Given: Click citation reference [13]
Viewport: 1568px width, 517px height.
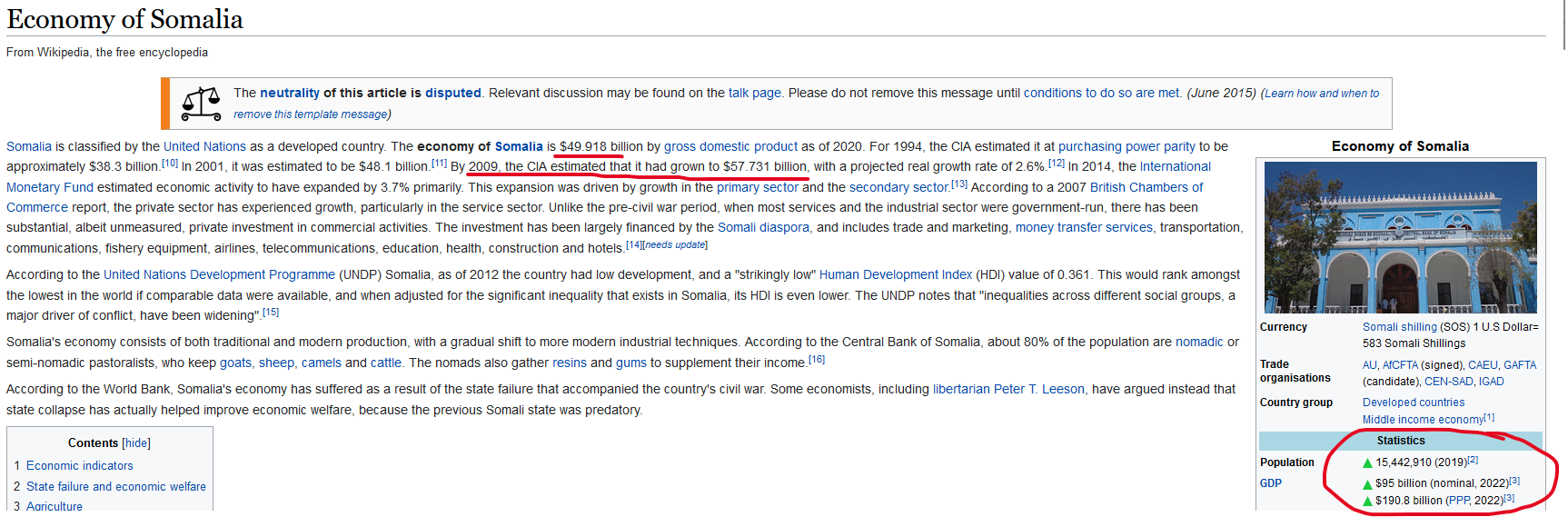Looking at the screenshot, I should (959, 184).
